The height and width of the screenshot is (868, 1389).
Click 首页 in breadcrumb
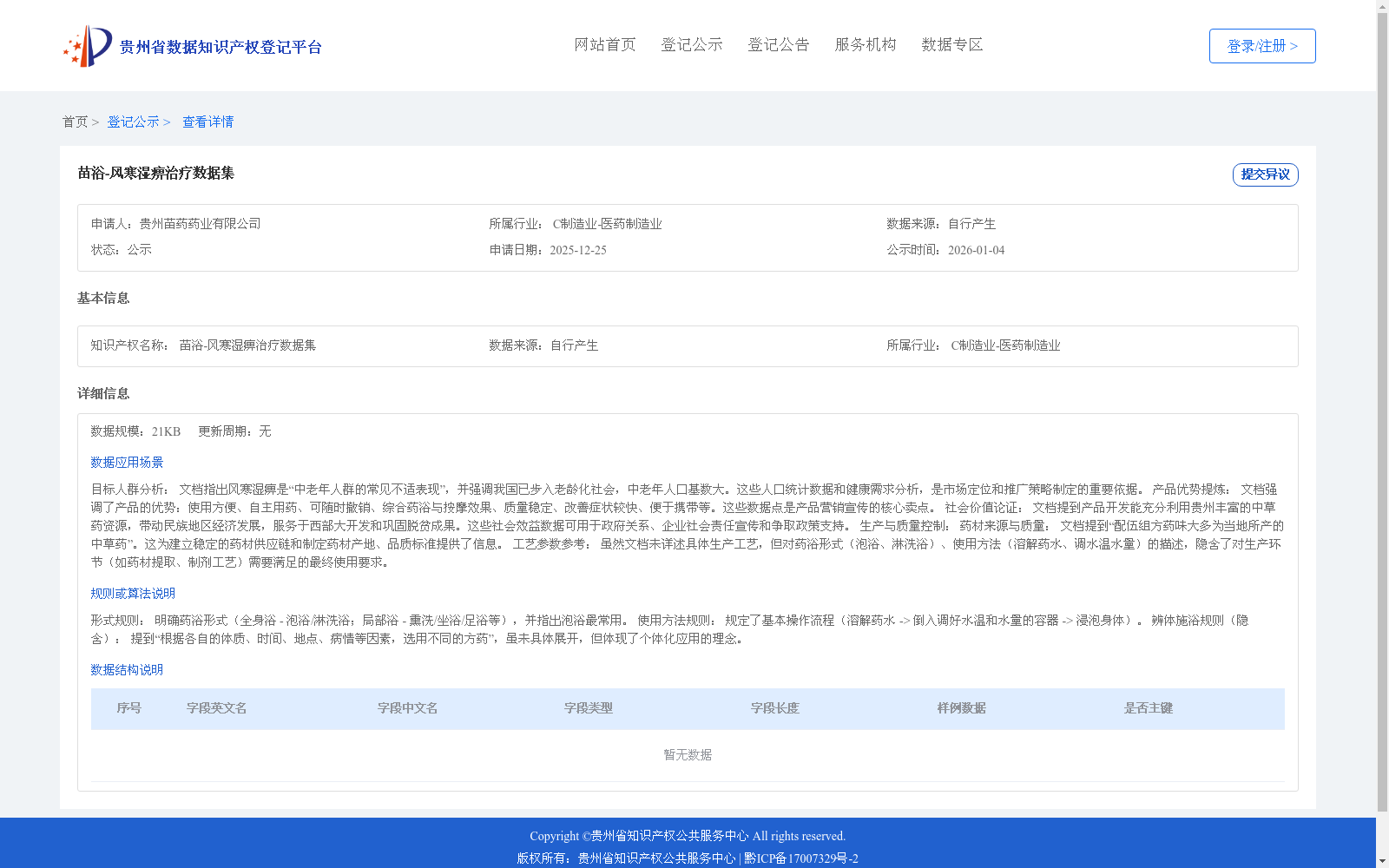pos(75,122)
